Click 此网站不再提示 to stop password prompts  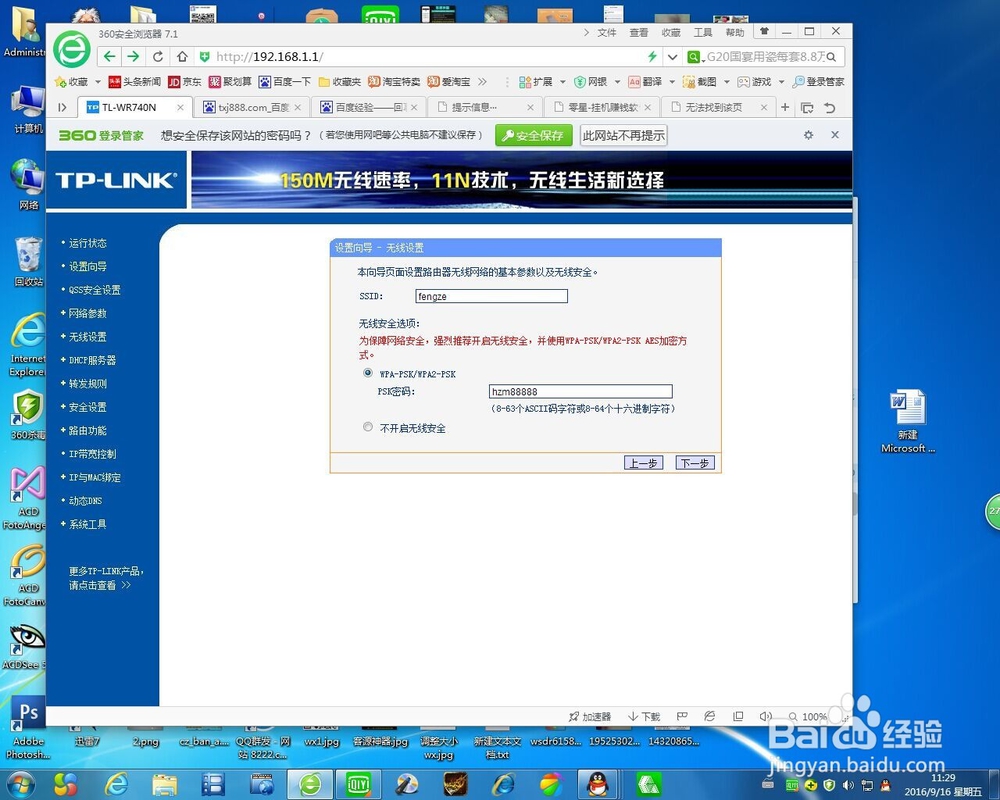pyautogui.click(x=623, y=134)
